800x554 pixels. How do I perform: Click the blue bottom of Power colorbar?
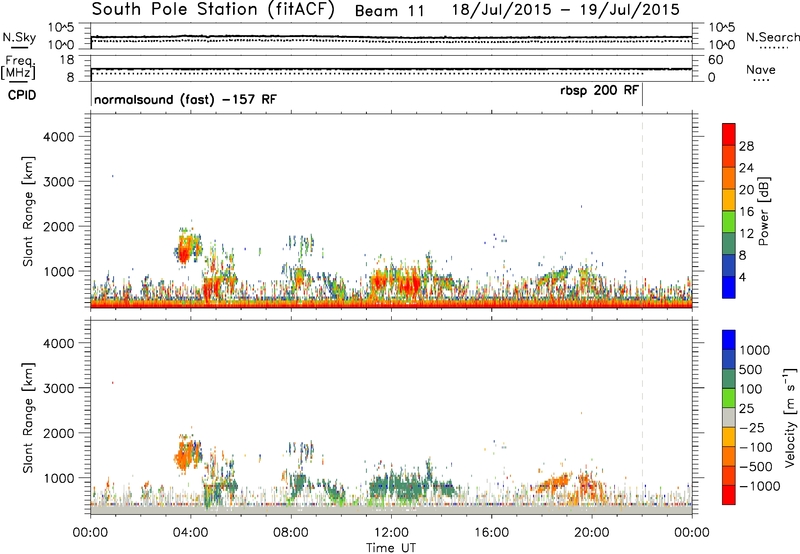point(729,287)
